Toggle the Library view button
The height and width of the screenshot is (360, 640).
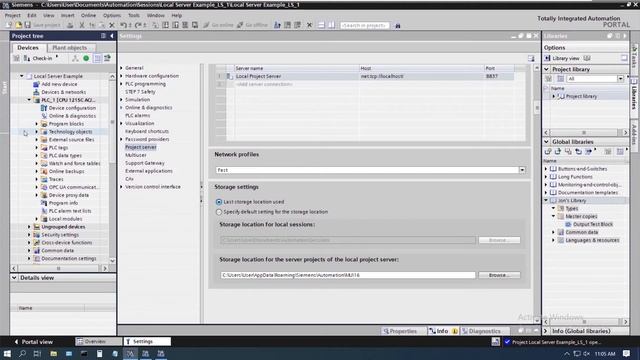(562, 58)
